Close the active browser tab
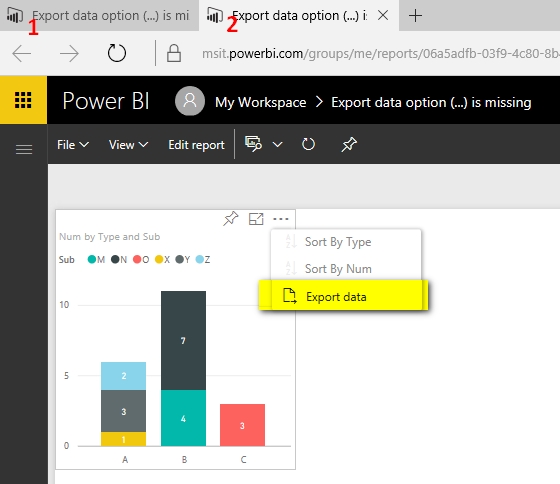The height and width of the screenshot is (484, 560). coord(383,15)
